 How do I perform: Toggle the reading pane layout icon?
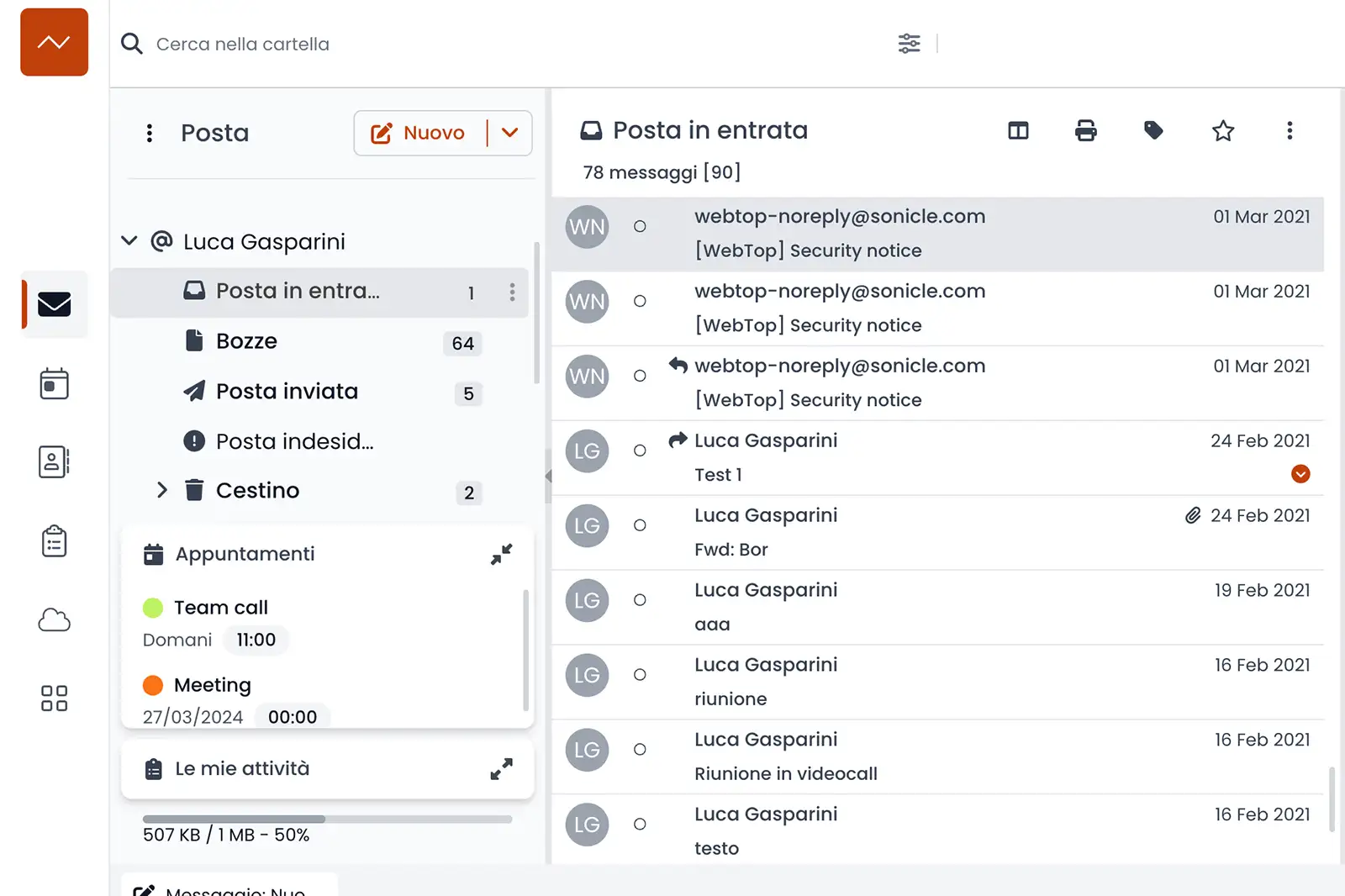click(x=1018, y=130)
